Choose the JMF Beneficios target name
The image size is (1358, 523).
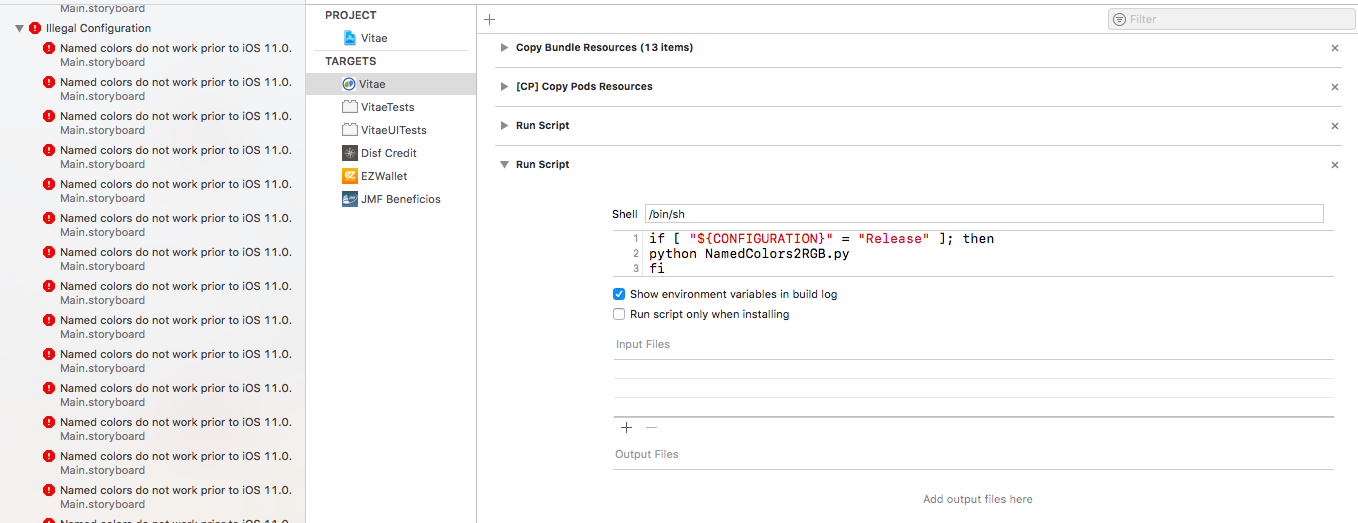(x=401, y=199)
